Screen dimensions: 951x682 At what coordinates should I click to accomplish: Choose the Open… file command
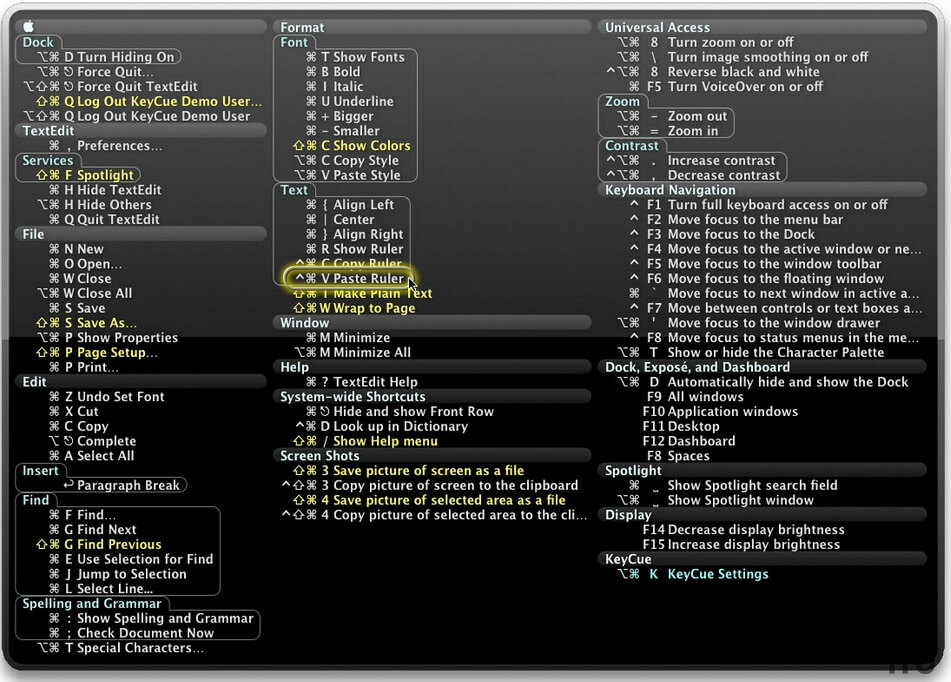pos(85,264)
